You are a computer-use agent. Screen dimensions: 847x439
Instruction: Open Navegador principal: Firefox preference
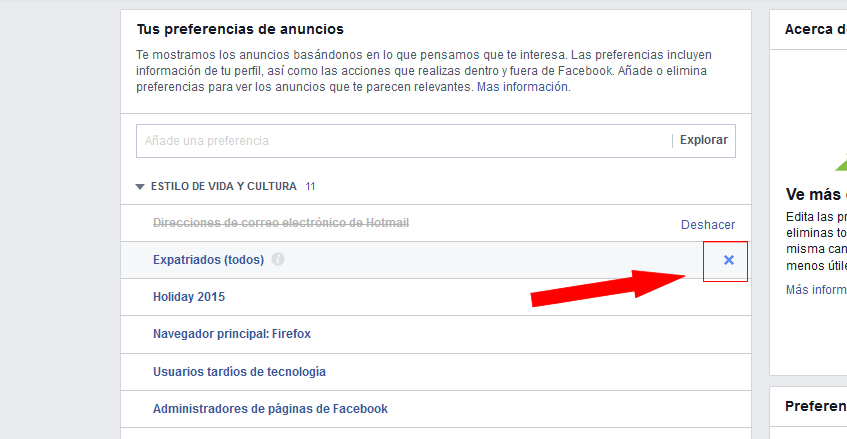pyautogui.click(x=232, y=334)
